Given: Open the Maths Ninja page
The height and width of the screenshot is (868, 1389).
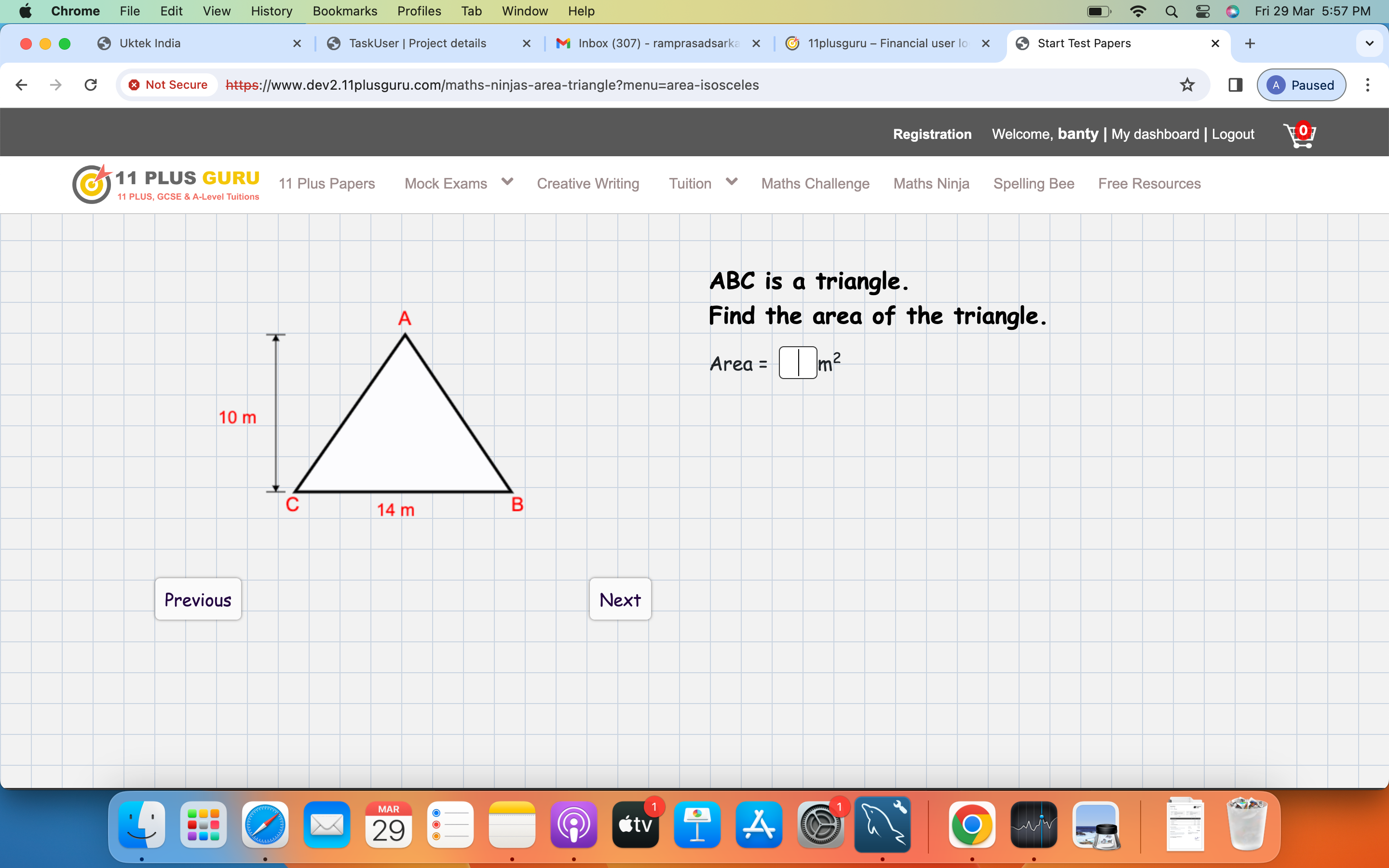Looking at the screenshot, I should pos(931,184).
